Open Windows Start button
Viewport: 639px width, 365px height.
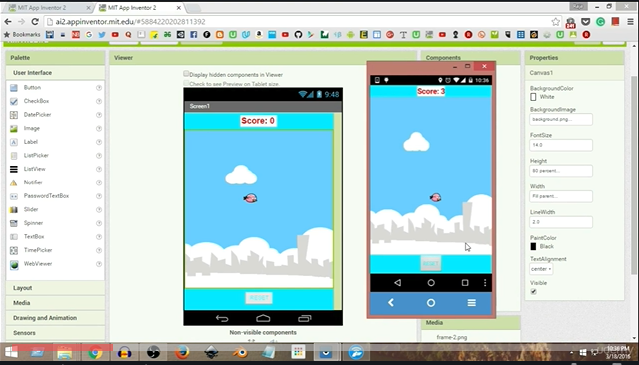[x=11, y=352]
